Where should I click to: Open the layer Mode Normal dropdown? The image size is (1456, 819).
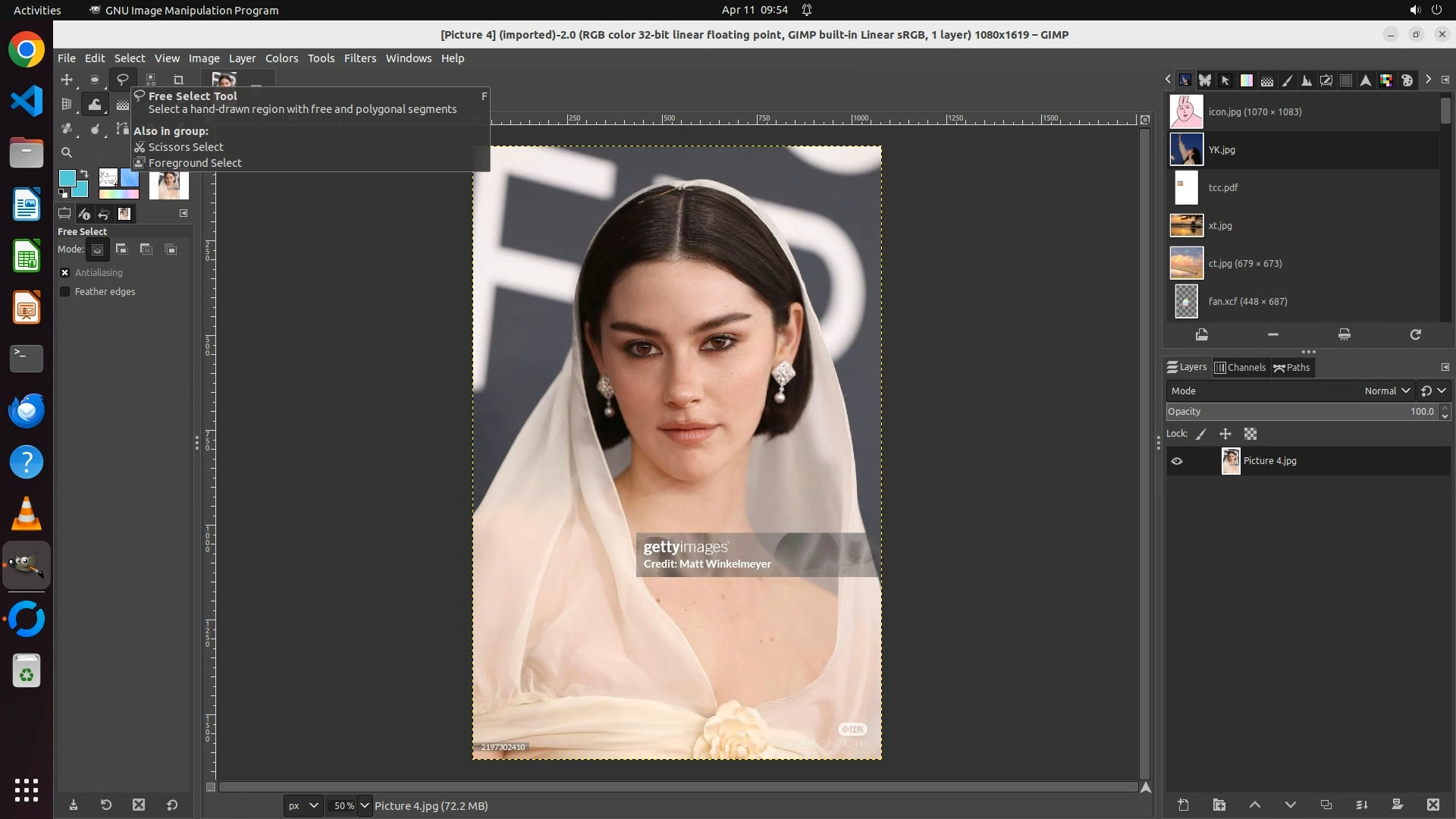pos(1386,391)
